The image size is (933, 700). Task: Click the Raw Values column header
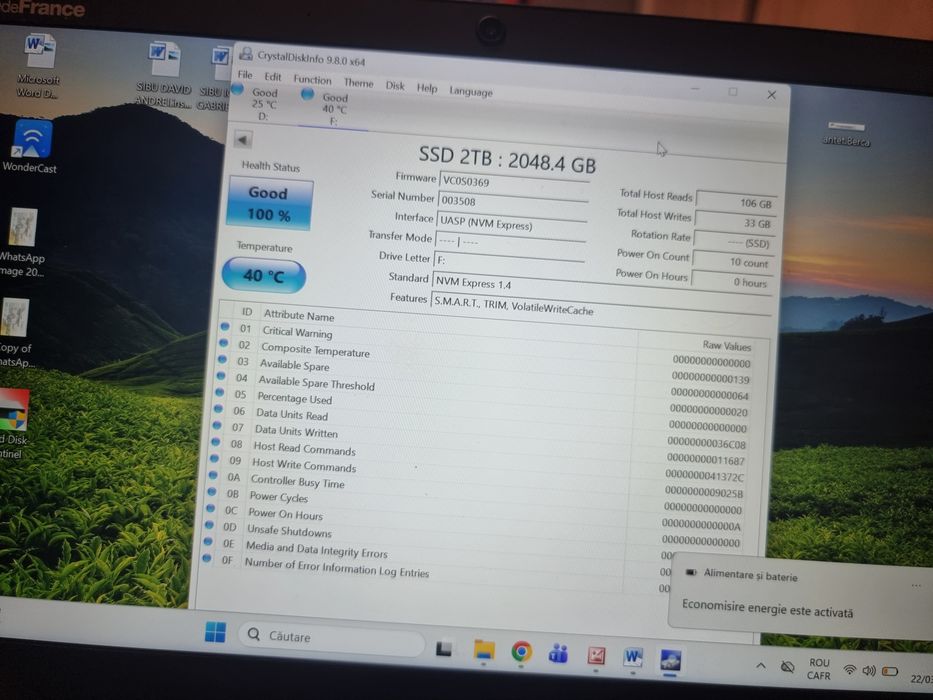pyautogui.click(x=727, y=345)
